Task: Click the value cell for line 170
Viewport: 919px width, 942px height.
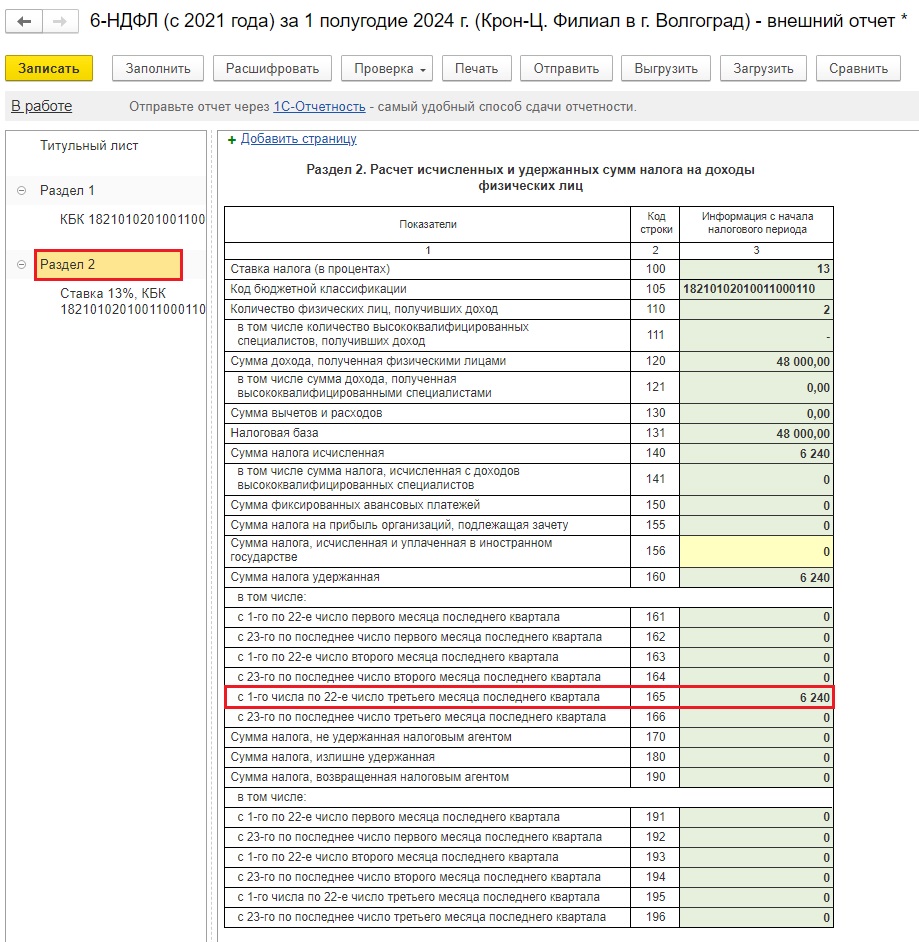Action: (756, 737)
